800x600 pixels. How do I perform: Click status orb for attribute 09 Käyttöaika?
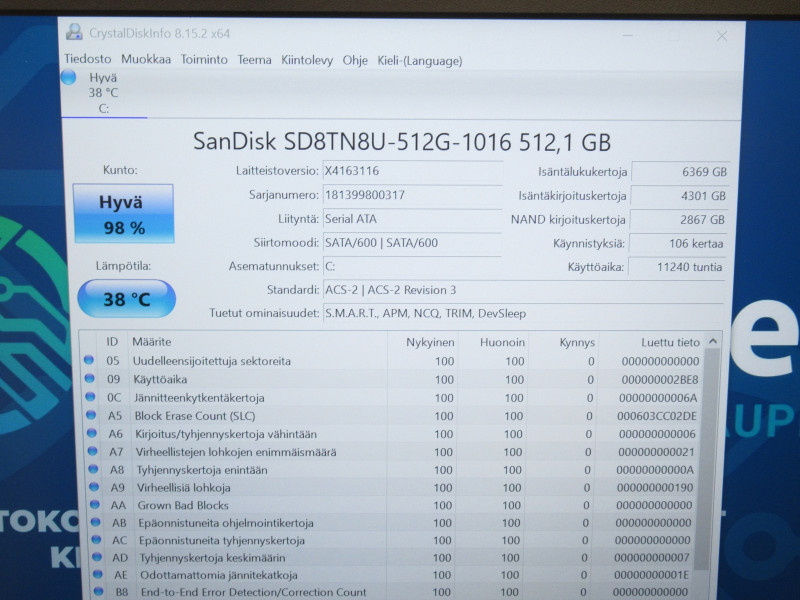point(90,379)
